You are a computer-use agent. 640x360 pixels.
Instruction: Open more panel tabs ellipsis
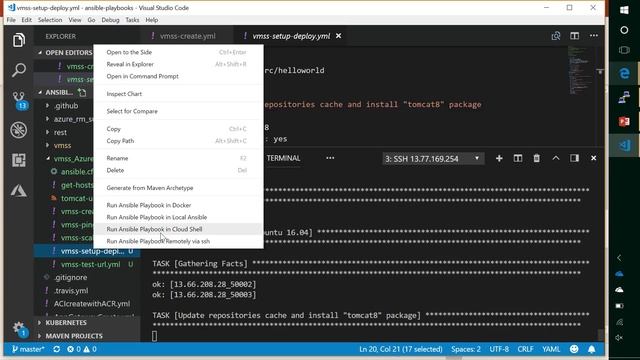click(330, 158)
